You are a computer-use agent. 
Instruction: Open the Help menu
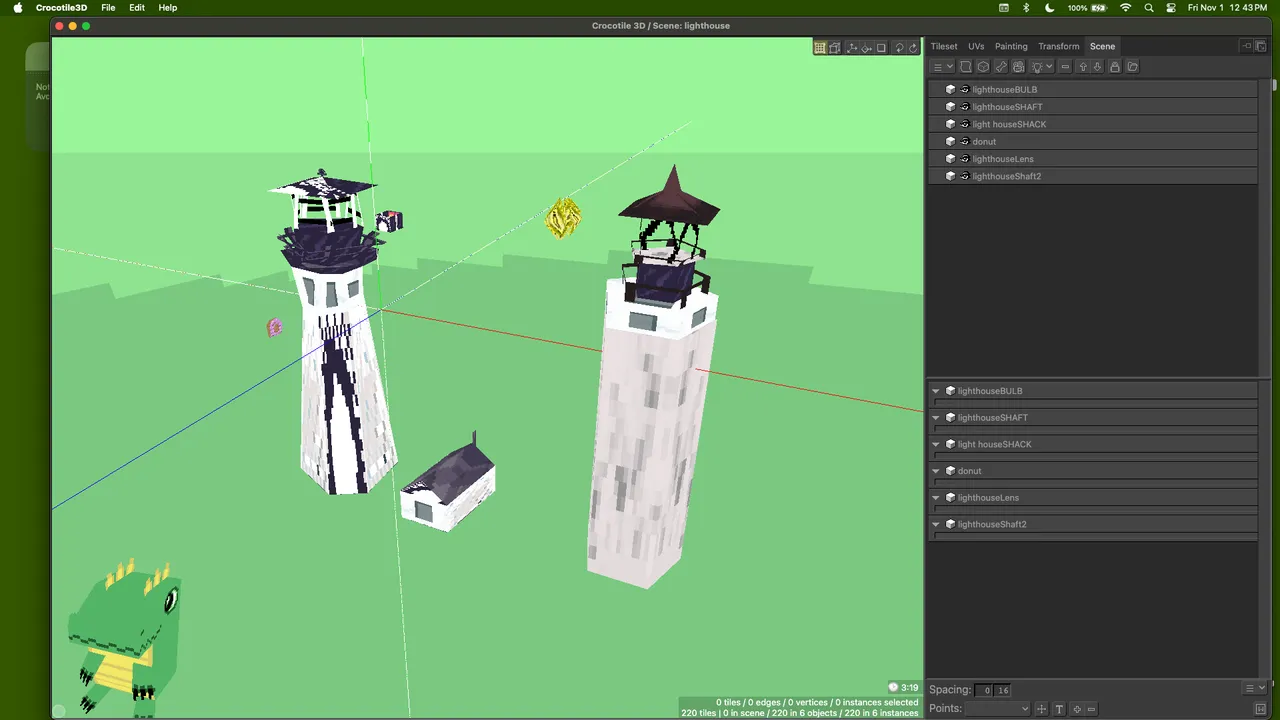168,7
